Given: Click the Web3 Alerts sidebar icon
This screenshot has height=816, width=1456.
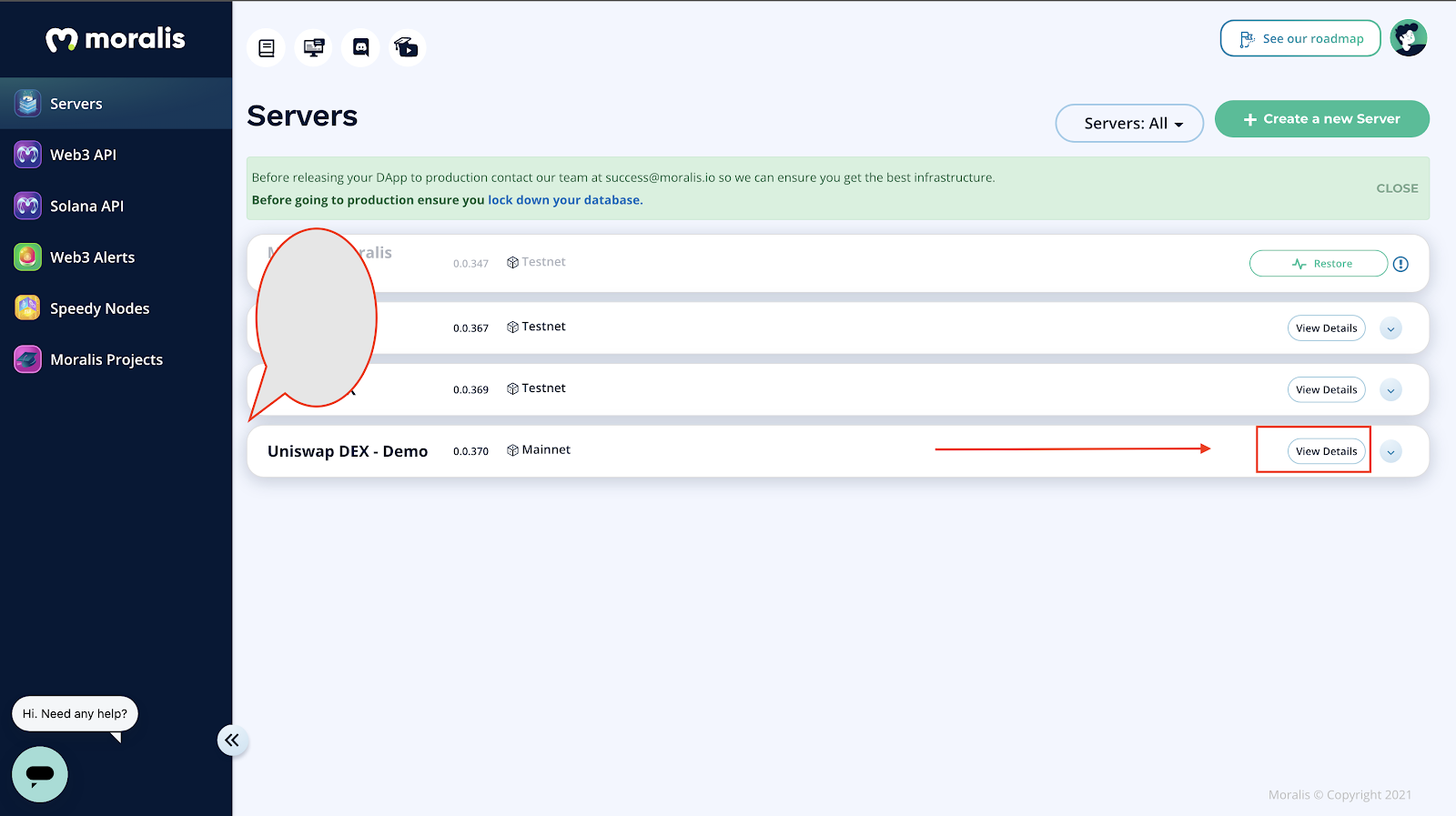Looking at the screenshot, I should tap(27, 257).
